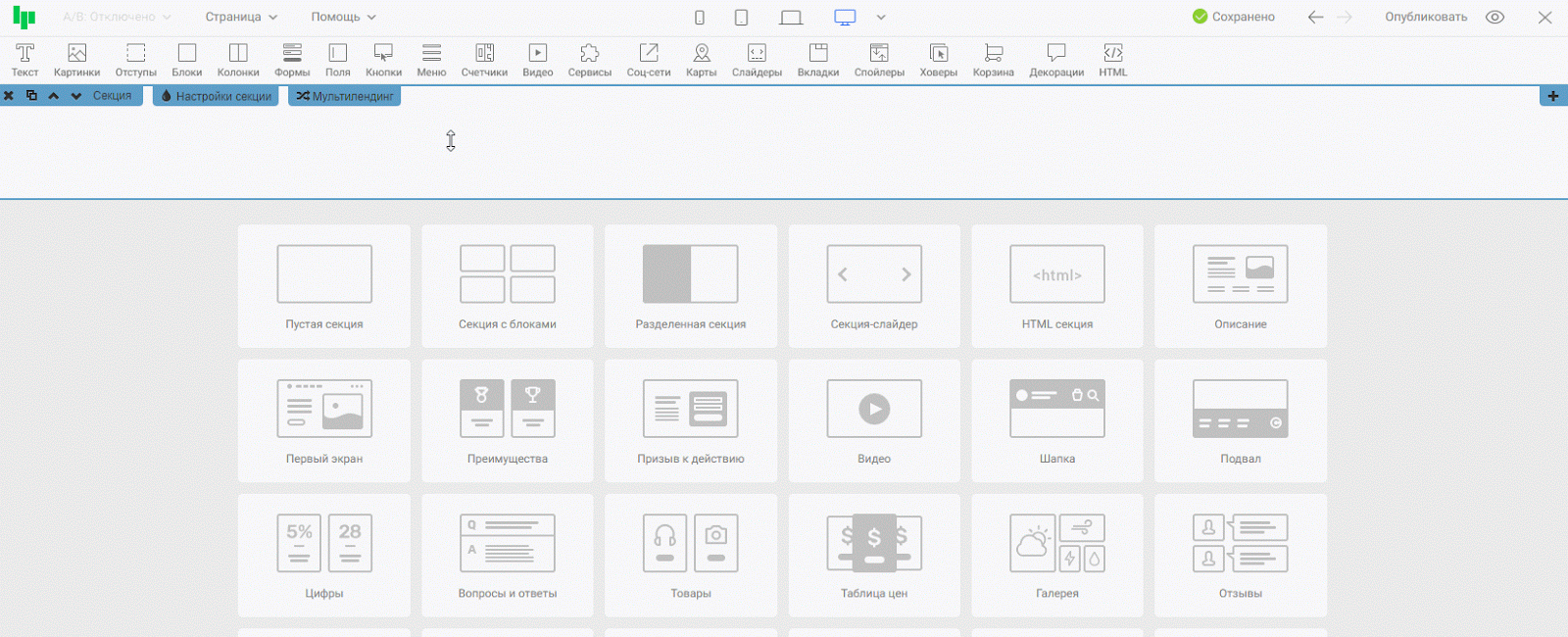The width and height of the screenshot is (1568, 637).
Task: Expand the device viewport chevron
Action: pos(881,17)
